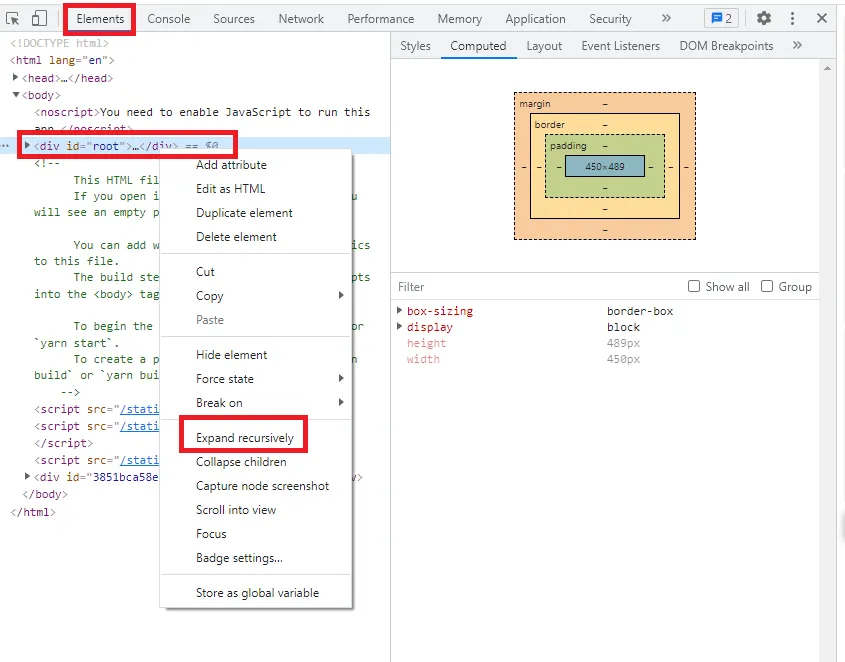Viewport: 845px width, 662px height.
Task: Expand the div id="root" node arrow
Action: (27, 145)
